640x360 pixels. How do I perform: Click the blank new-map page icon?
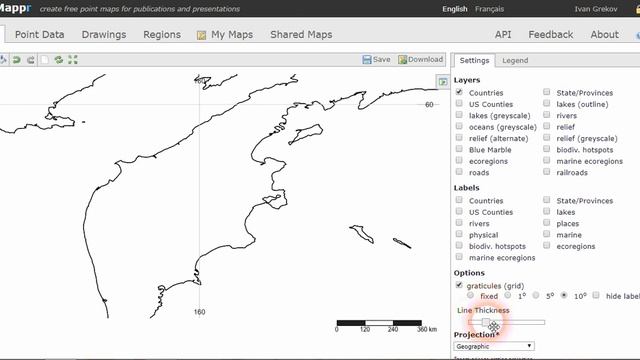click(x=44, y=60)
